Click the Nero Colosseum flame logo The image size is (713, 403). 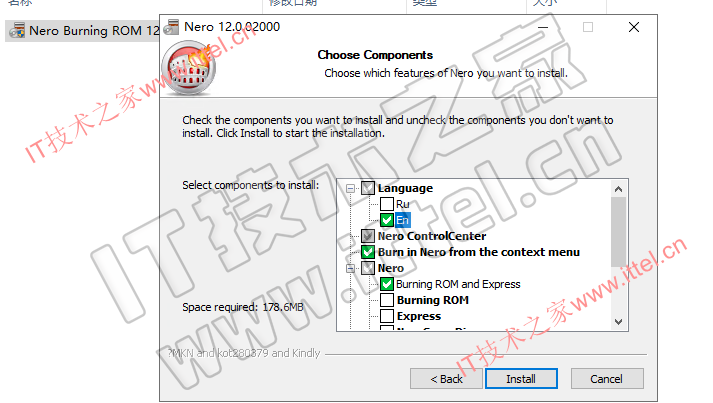click(x=189, y=68)
